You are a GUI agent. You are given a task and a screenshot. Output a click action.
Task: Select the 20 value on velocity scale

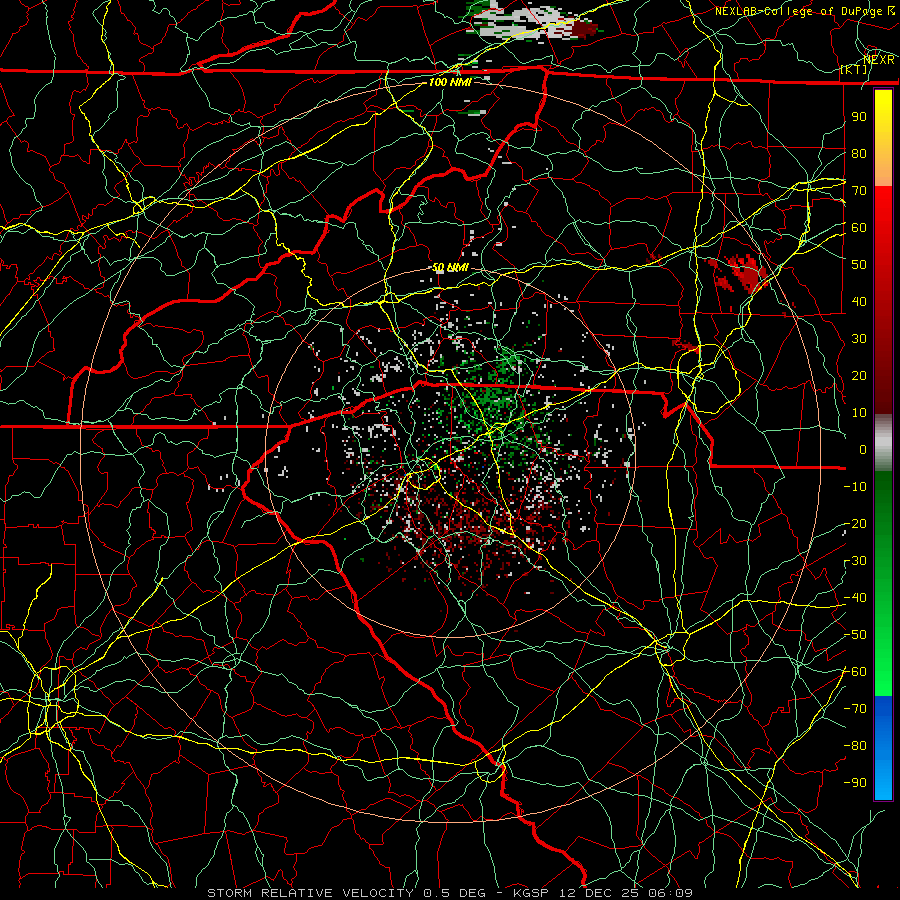[x=859, y=375]
